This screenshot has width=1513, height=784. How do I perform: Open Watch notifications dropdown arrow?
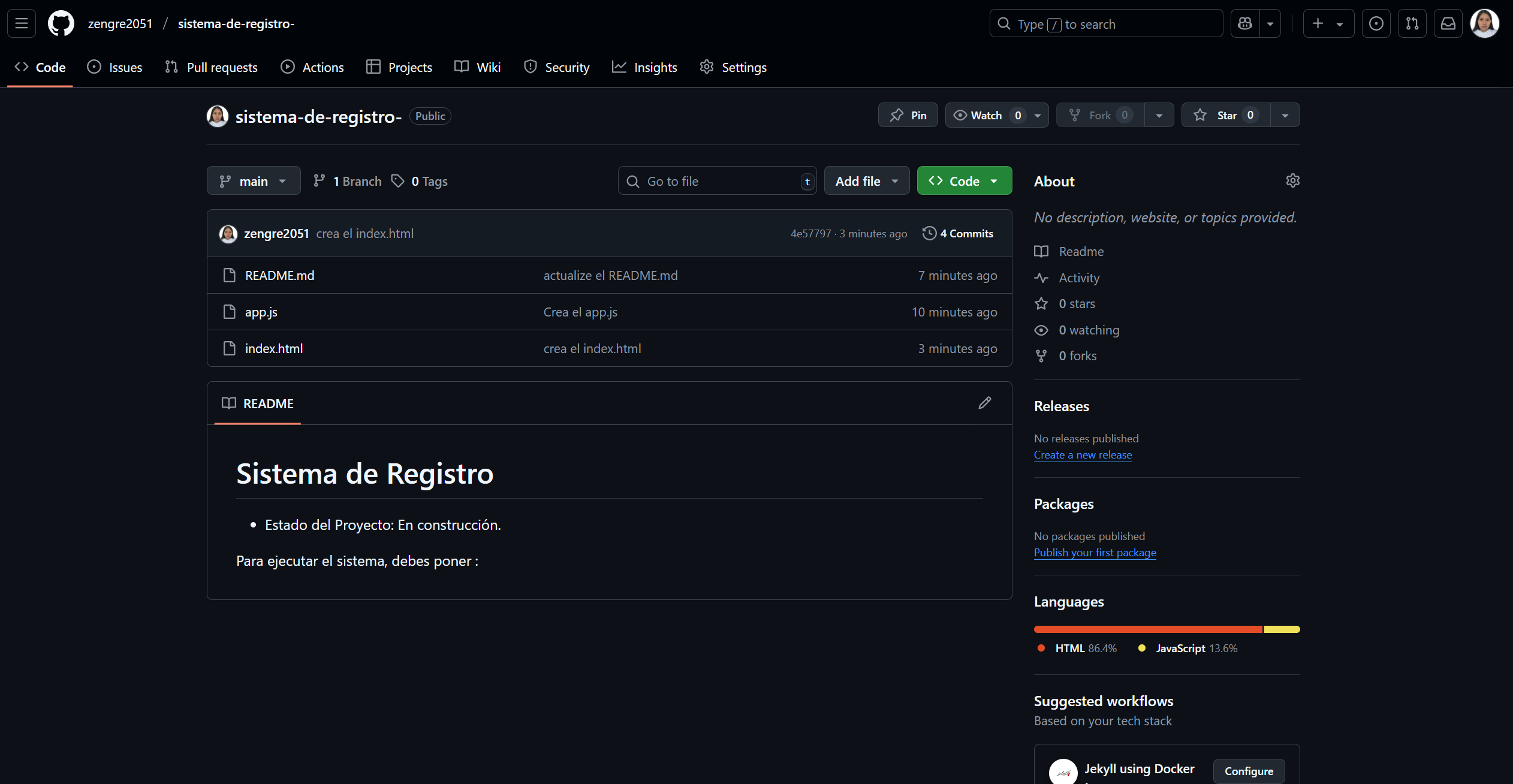pos(1038,115)
